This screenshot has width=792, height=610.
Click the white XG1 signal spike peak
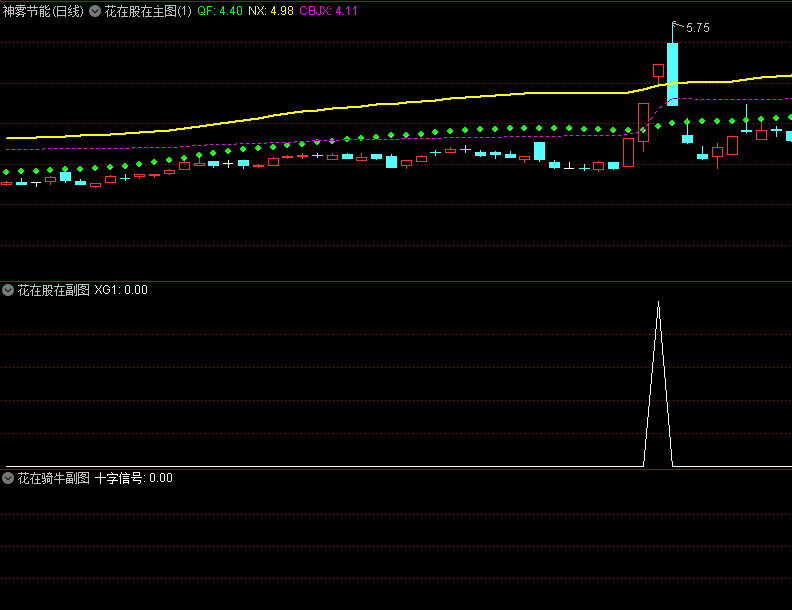pos(658,303)
